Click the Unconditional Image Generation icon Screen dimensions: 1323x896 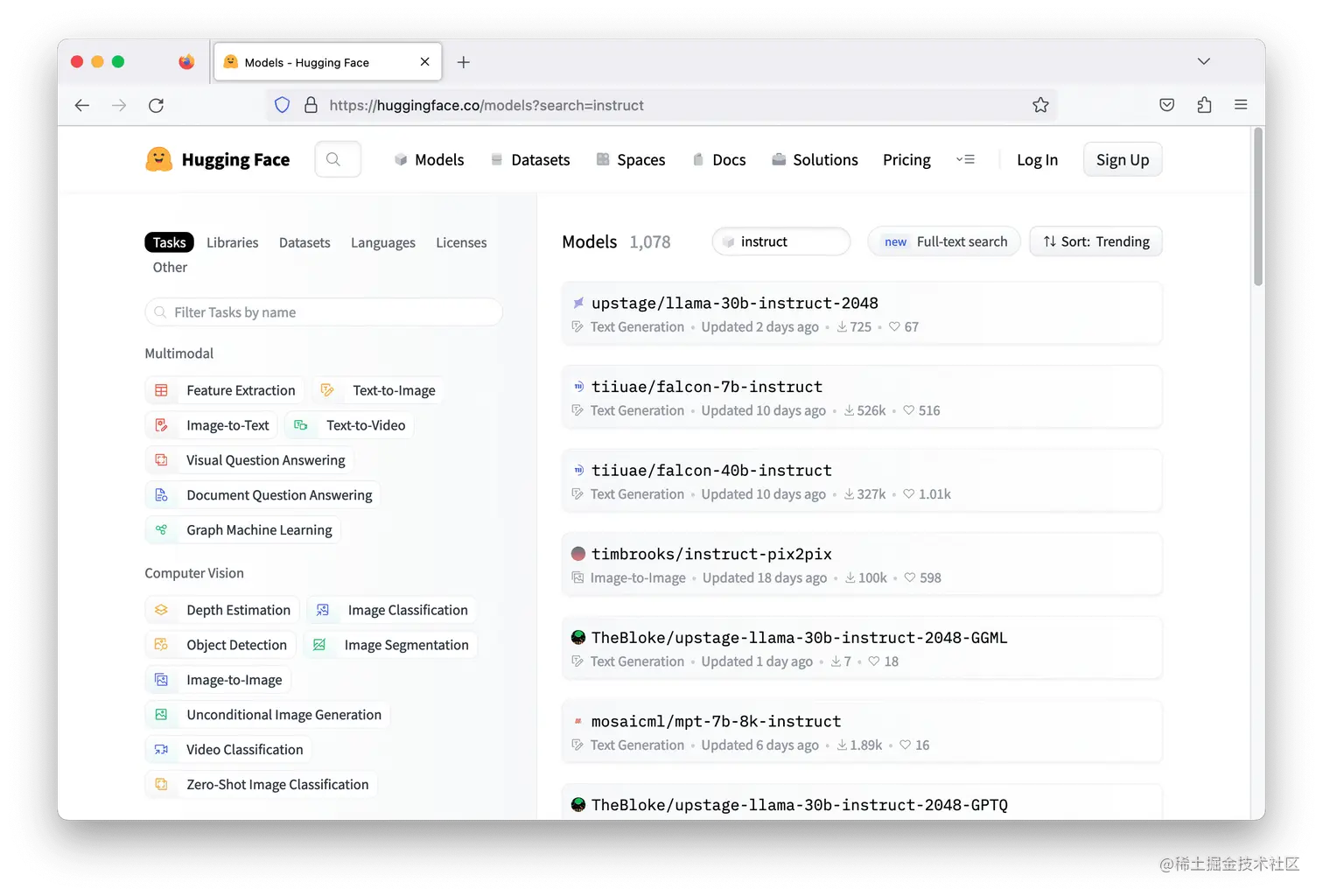tap(161, 715)
